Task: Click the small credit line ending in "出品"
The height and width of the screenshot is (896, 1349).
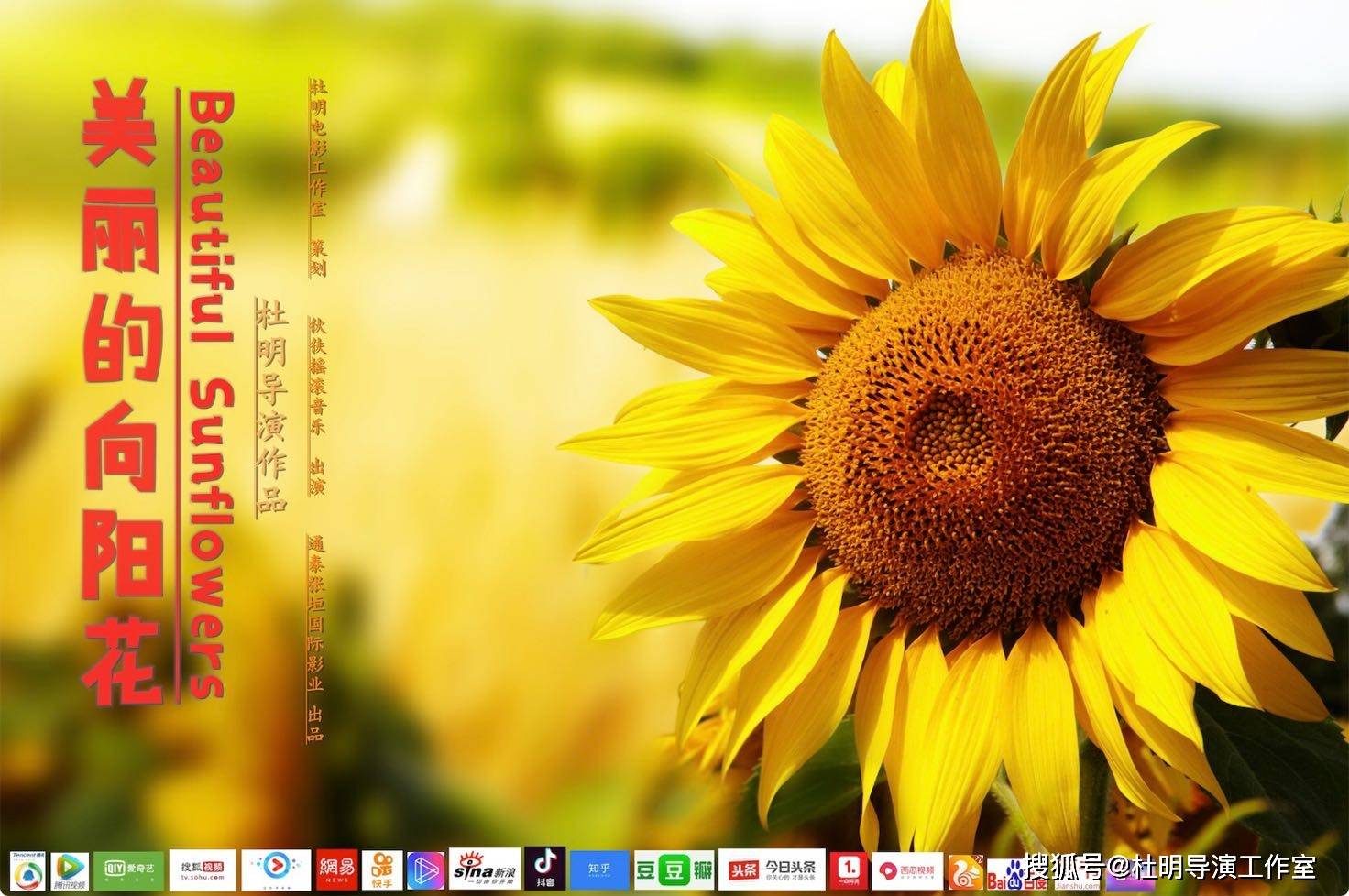Action: (x=315, y=638)
